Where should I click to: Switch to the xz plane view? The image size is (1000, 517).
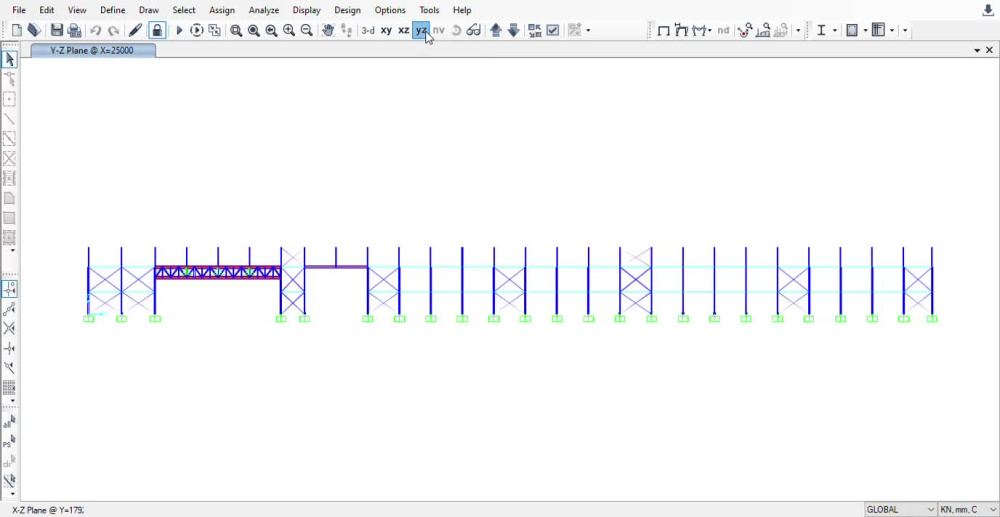pos(404,30)
